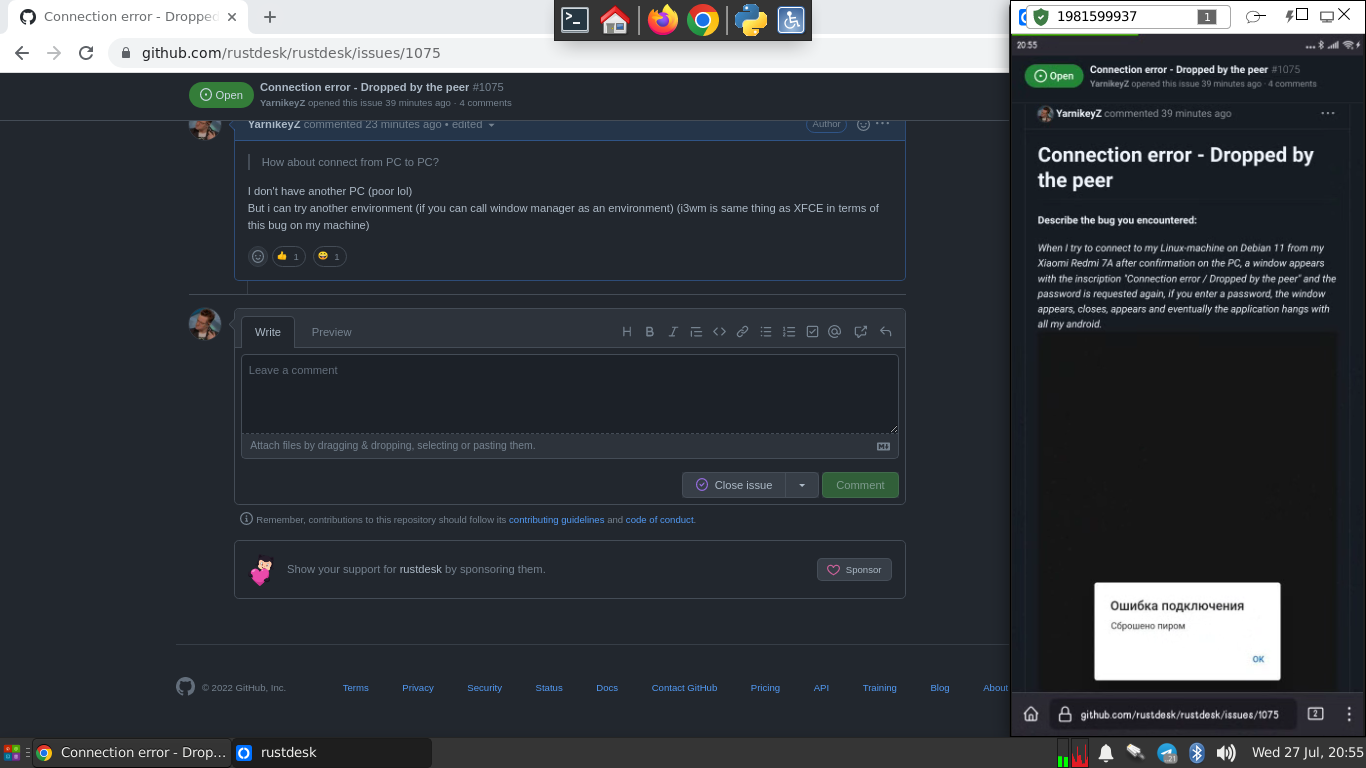This screenshot has height=768, width=1366.
Task: Submit with the Comment button
Action: (859, 485)
